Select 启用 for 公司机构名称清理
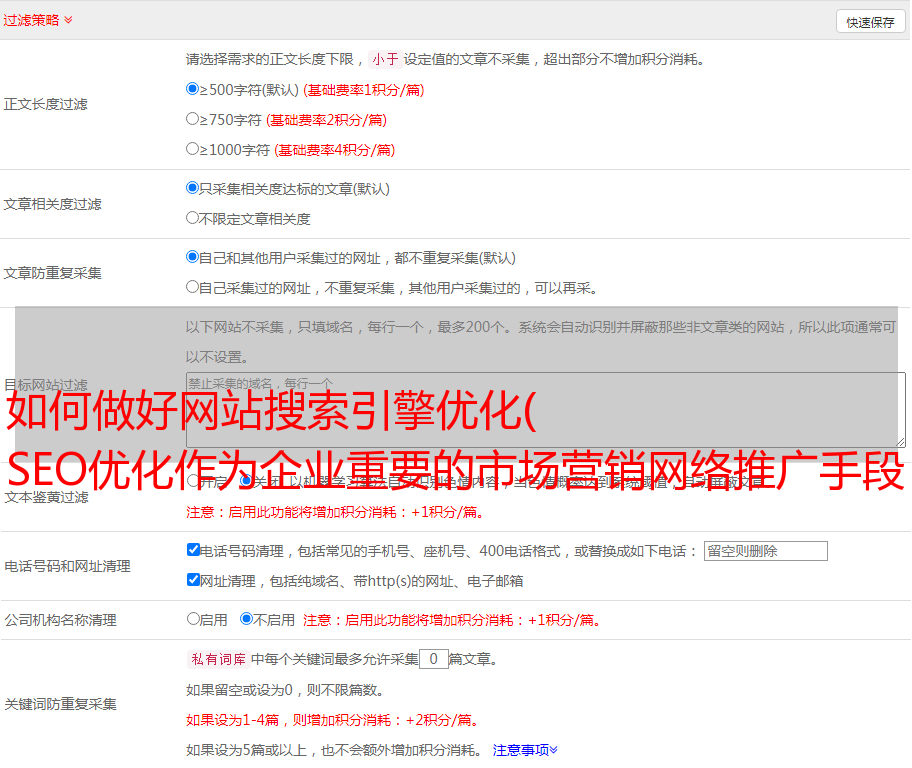The width and height of the screenshot is (912, 768). (193, 619)
